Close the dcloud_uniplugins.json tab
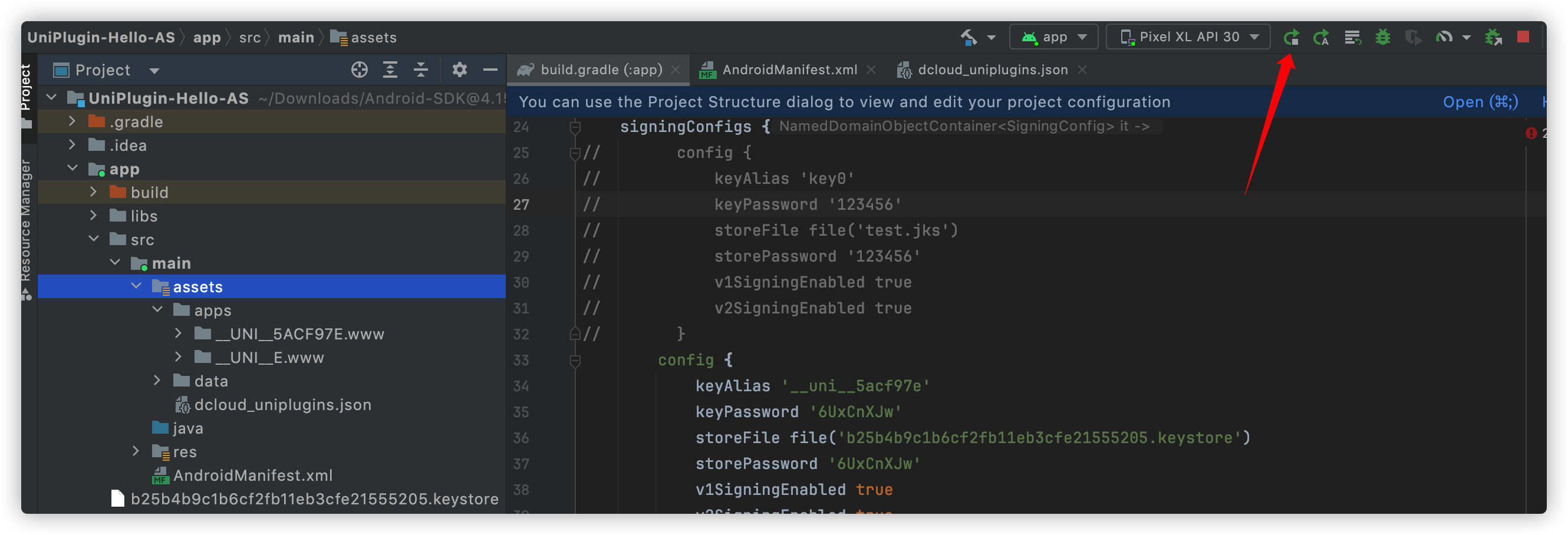 pos(1082,70)
